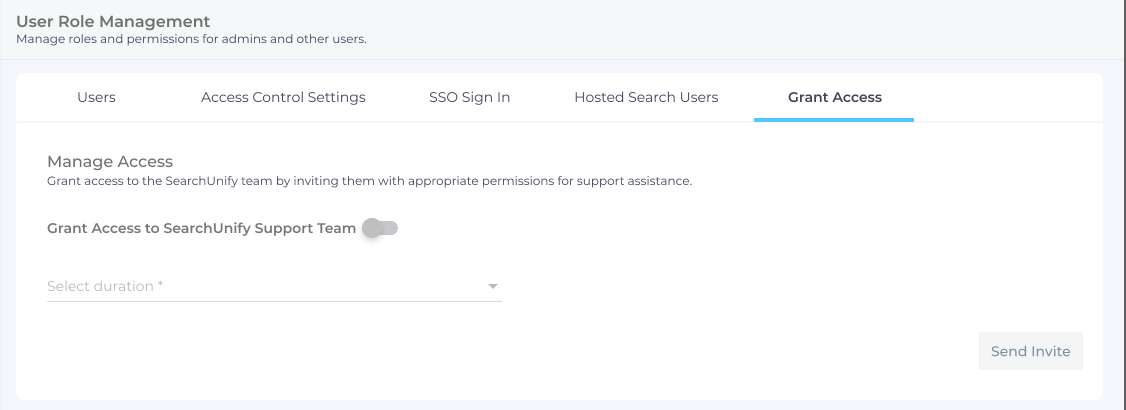
Task: Click the Manage Access section heading
Action: [x=110, y=161]
